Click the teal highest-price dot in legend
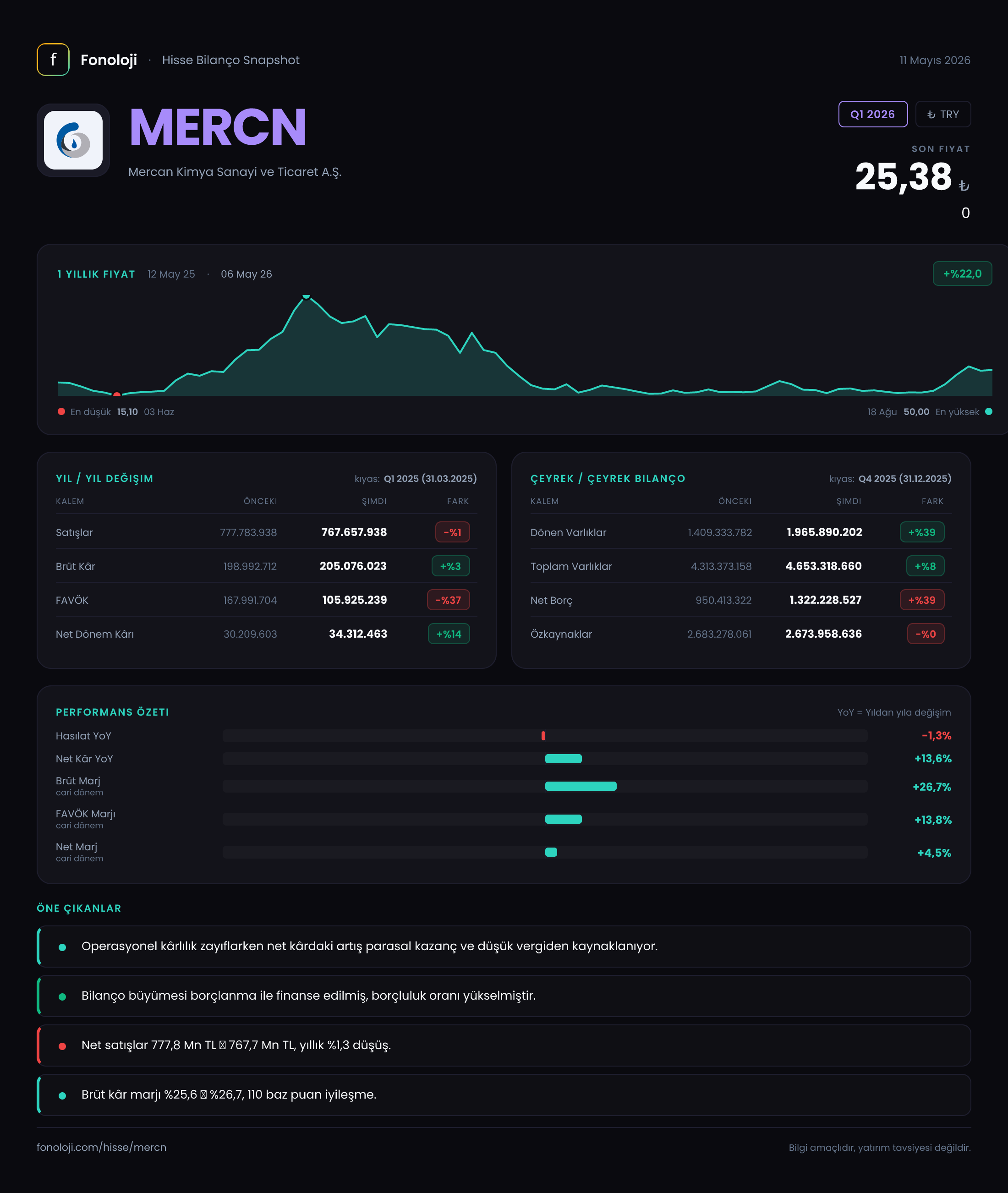Screen dimensions: 1008x1193 [989, 411]
